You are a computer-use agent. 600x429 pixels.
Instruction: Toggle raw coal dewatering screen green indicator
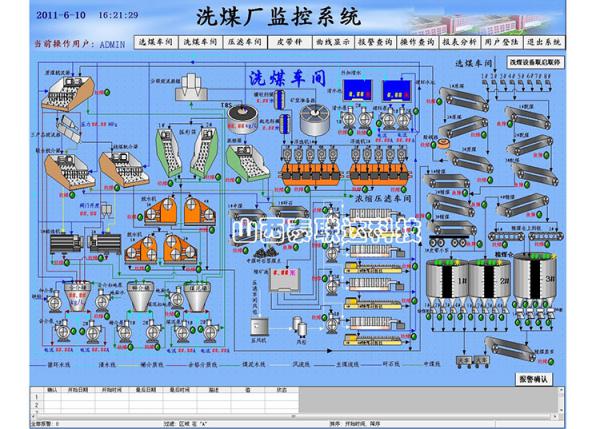(108, 92)
